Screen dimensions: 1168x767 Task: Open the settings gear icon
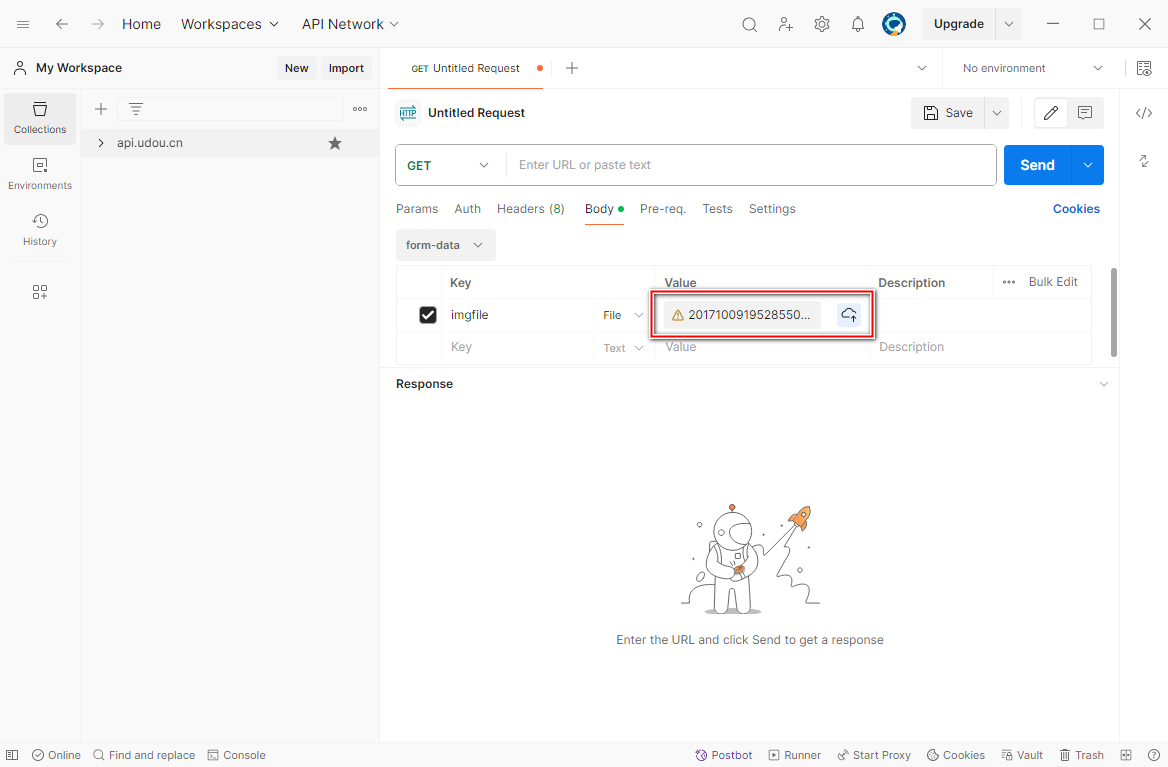coord(822,24)
